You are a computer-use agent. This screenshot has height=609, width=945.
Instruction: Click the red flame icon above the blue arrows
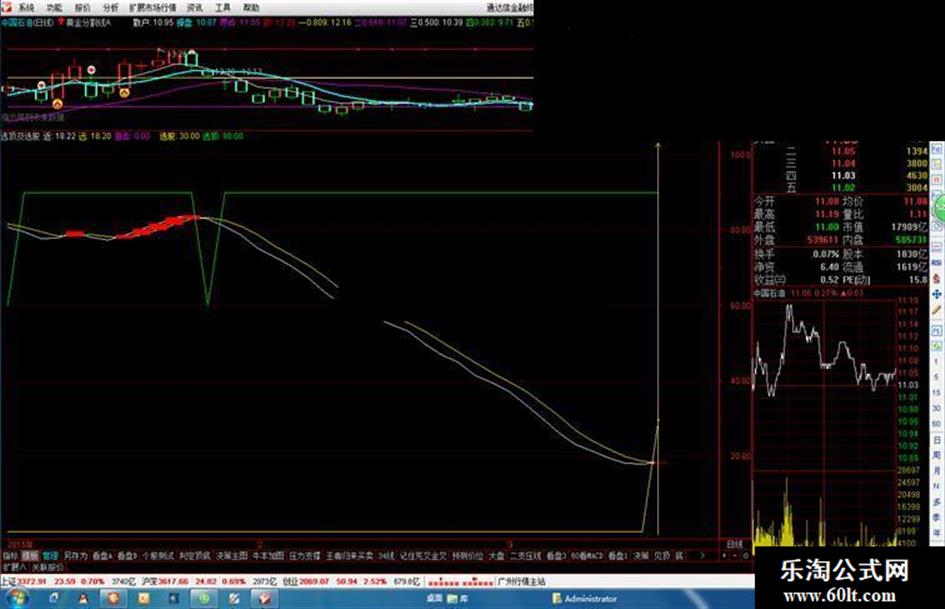coord(937,278)
